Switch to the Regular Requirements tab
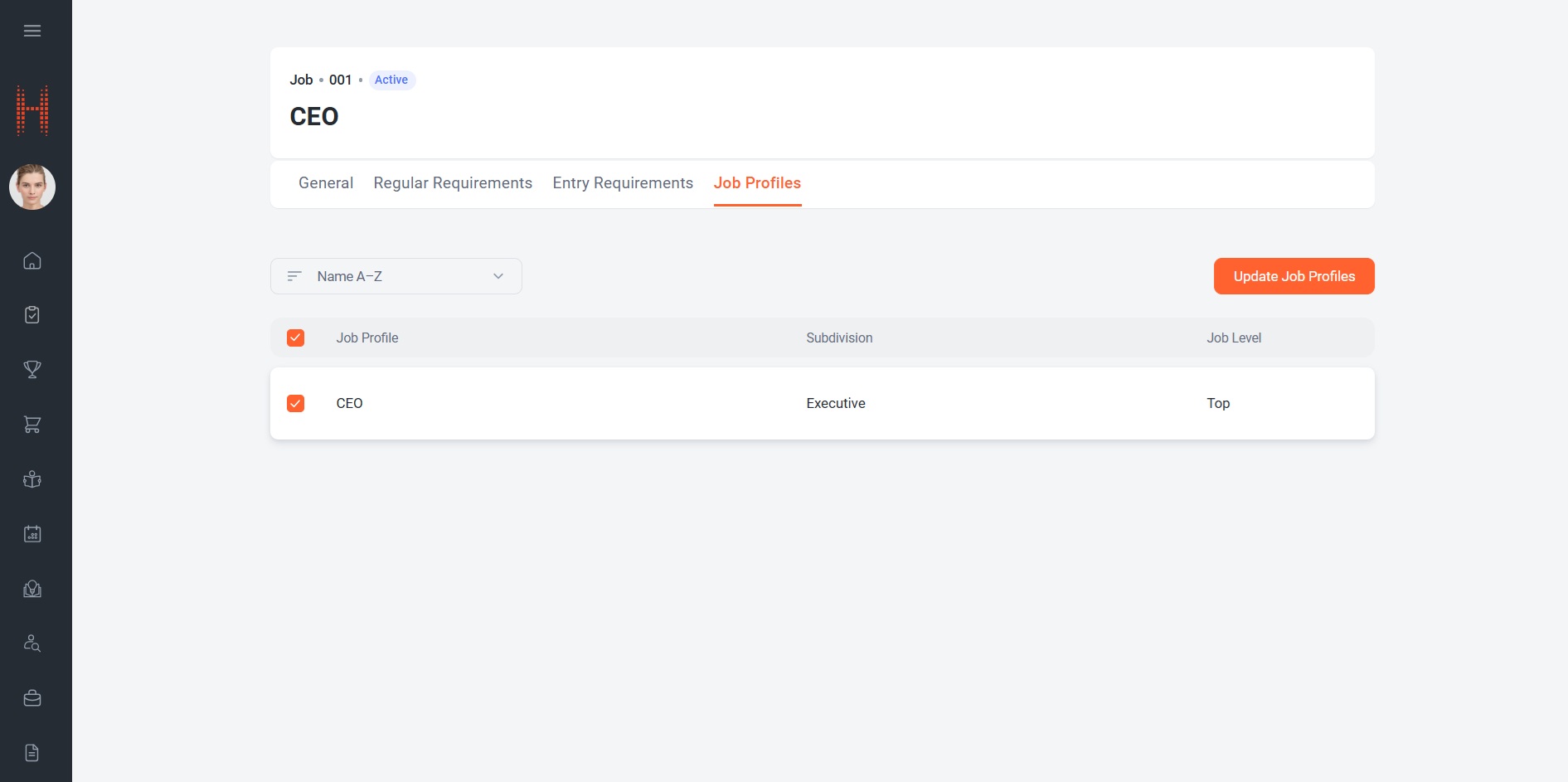The image size is (1568, 782). [x=453, y=183]
